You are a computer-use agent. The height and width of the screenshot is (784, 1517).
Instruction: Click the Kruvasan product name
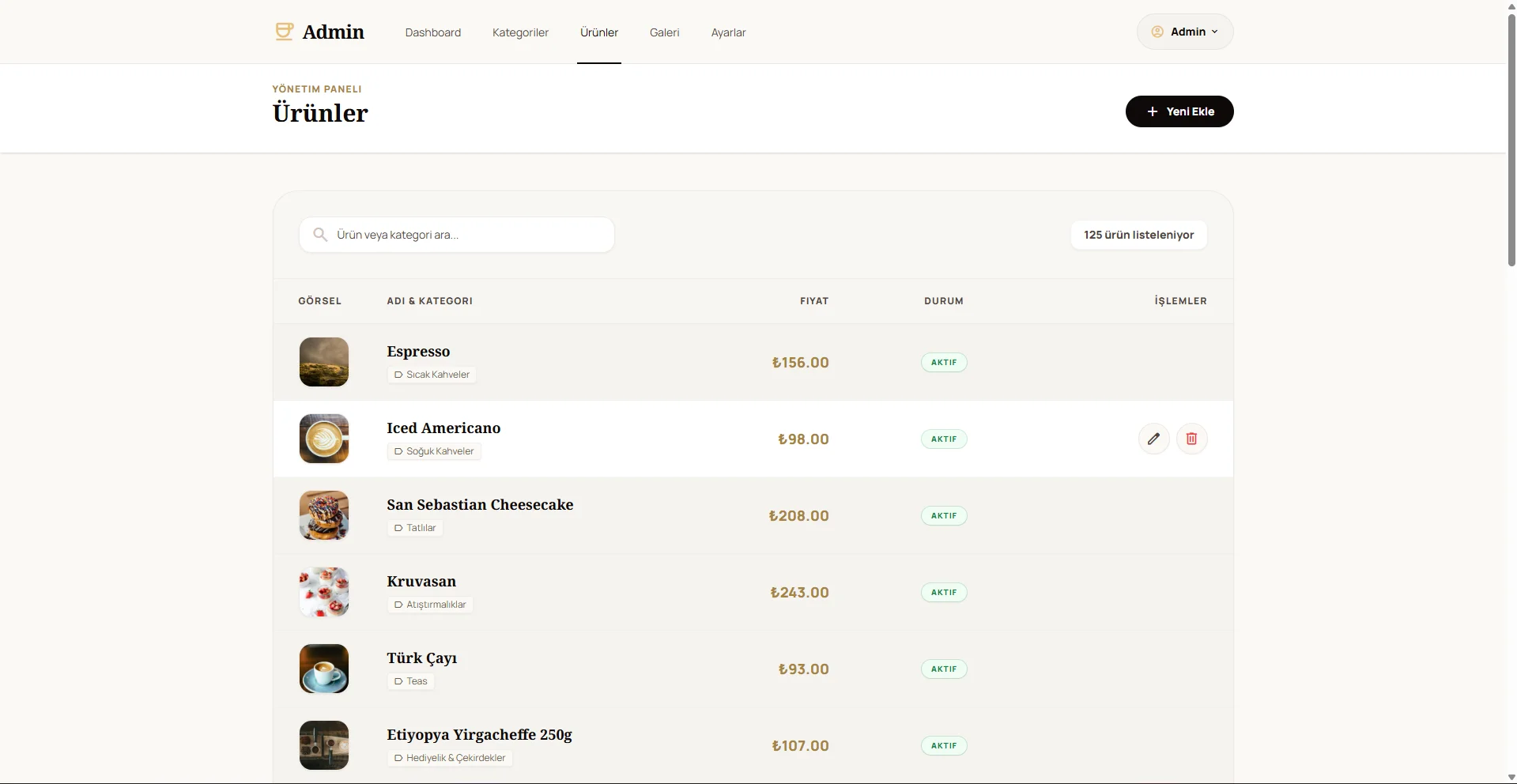(x=421, y=582)
